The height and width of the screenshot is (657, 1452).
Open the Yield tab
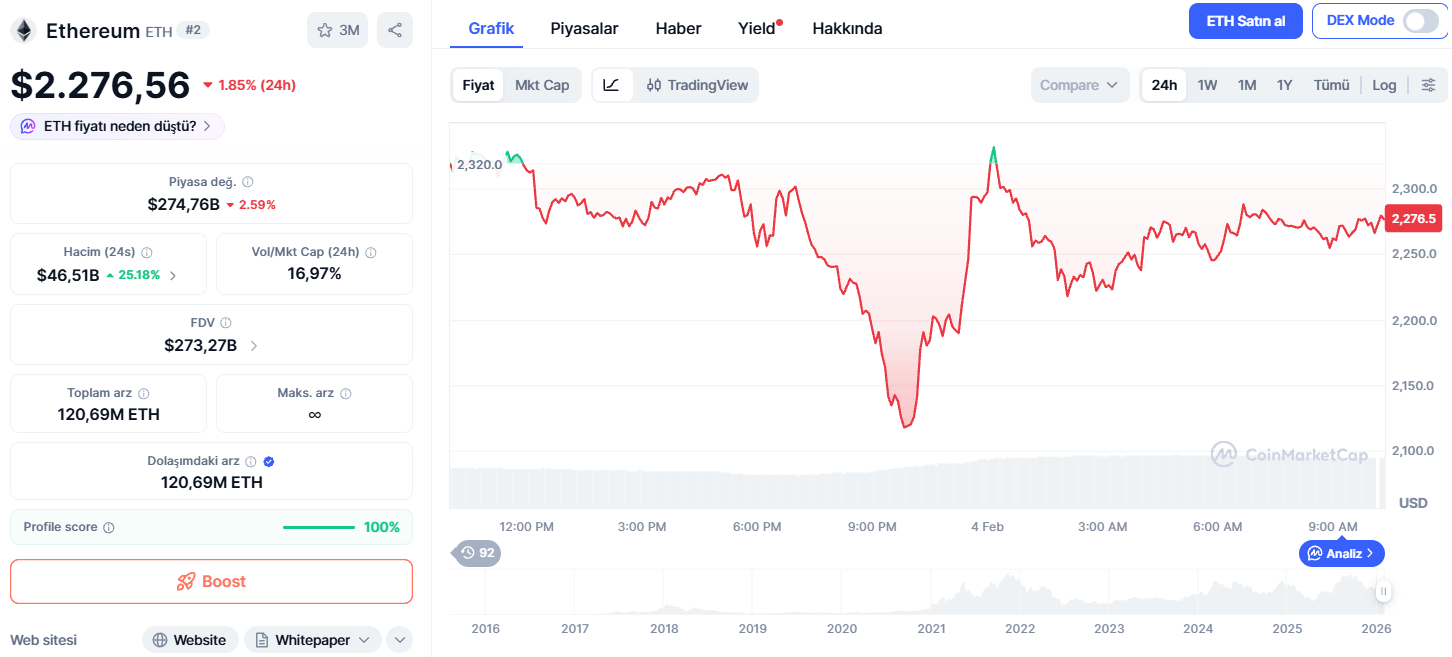[x=757, y=28]
